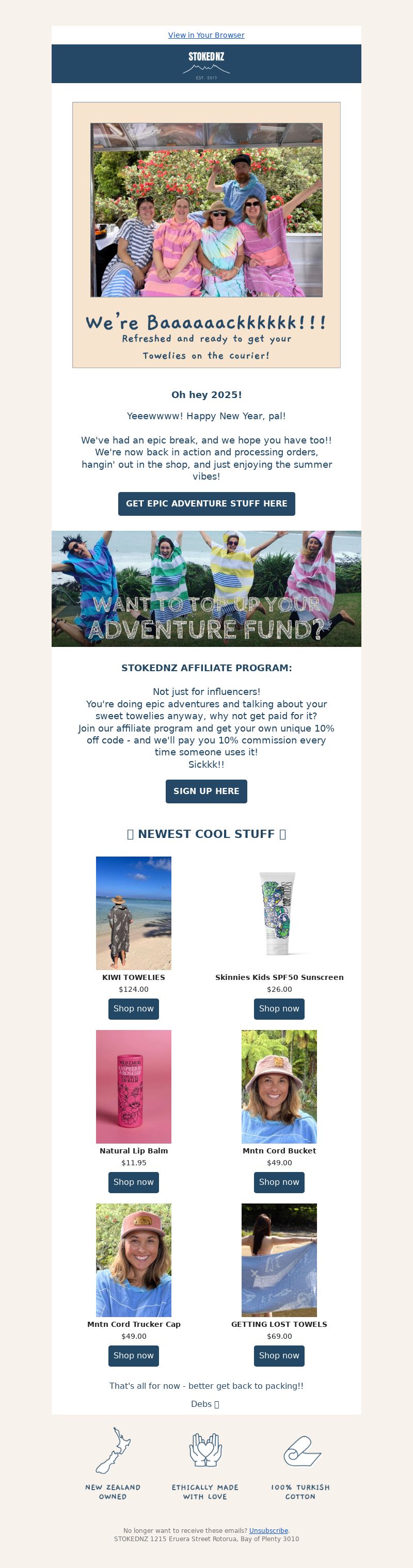Click the Unsubscribe link in footer
The image size is (413, 1568).
268,1530
